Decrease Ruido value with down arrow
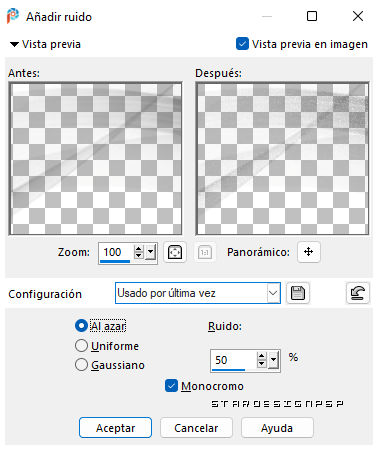378x450 pixels. [x=262, y=364]
